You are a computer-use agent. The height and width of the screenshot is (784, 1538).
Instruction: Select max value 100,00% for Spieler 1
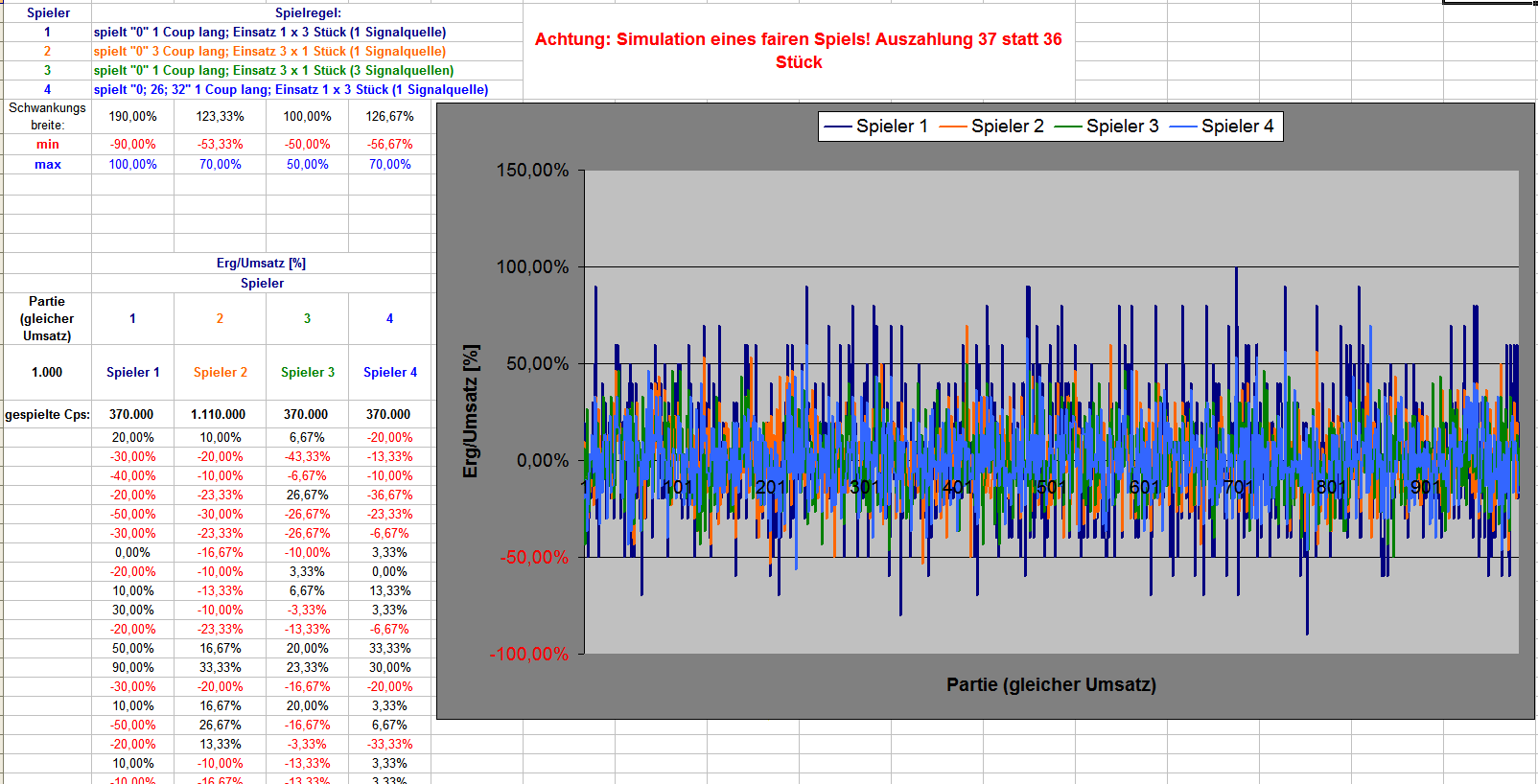coord(132,164)
